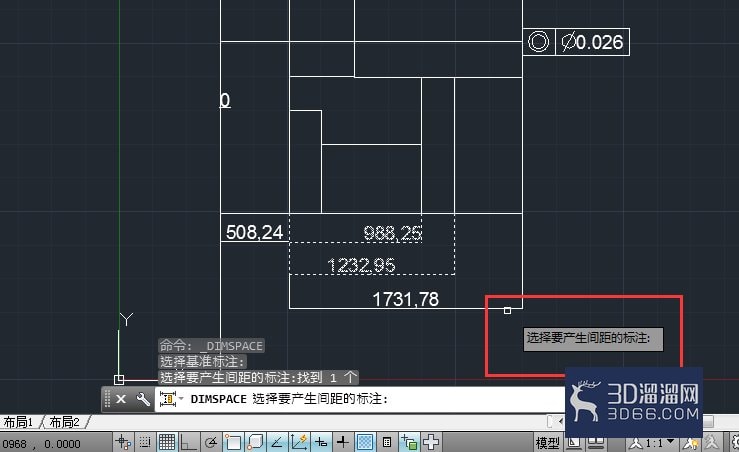Viewport: 739px width, 452px height.
Task: Toggle Object Snap in status bar
Action: pos(233,443)
